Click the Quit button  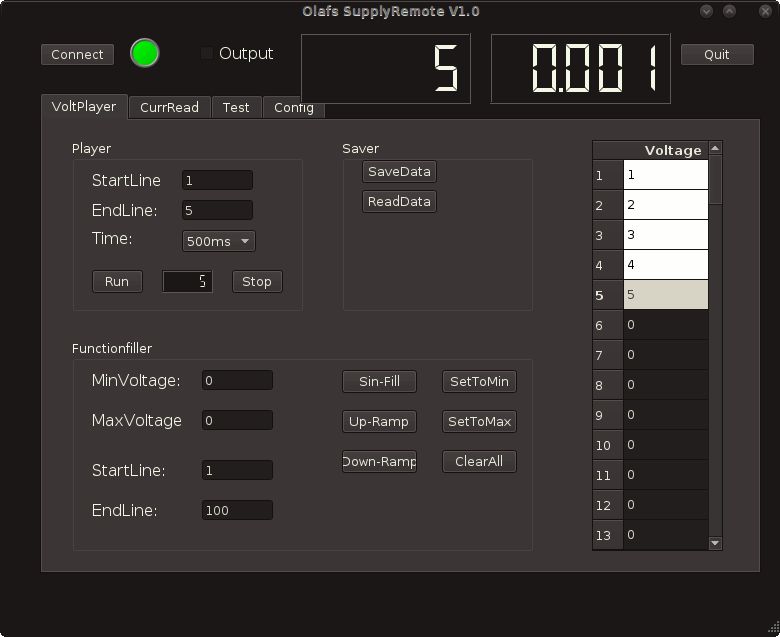717,54
